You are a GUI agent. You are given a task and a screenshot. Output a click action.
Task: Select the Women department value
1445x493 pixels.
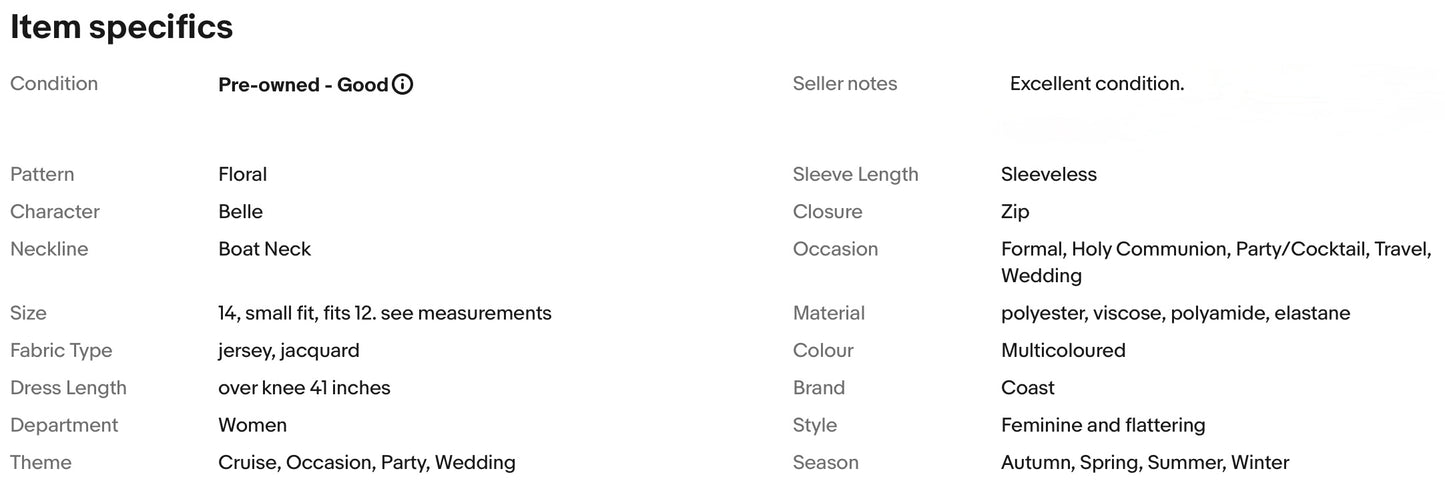pyautogui.click(x=253, y=425)
